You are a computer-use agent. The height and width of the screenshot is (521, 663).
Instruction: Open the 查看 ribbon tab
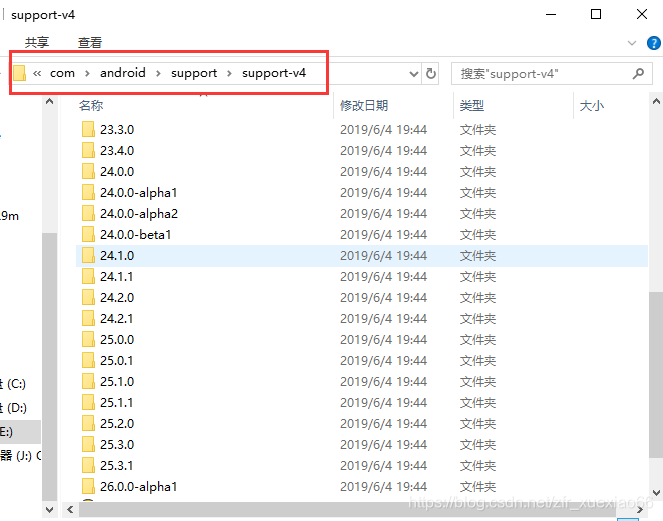click(x=90, y=42)
